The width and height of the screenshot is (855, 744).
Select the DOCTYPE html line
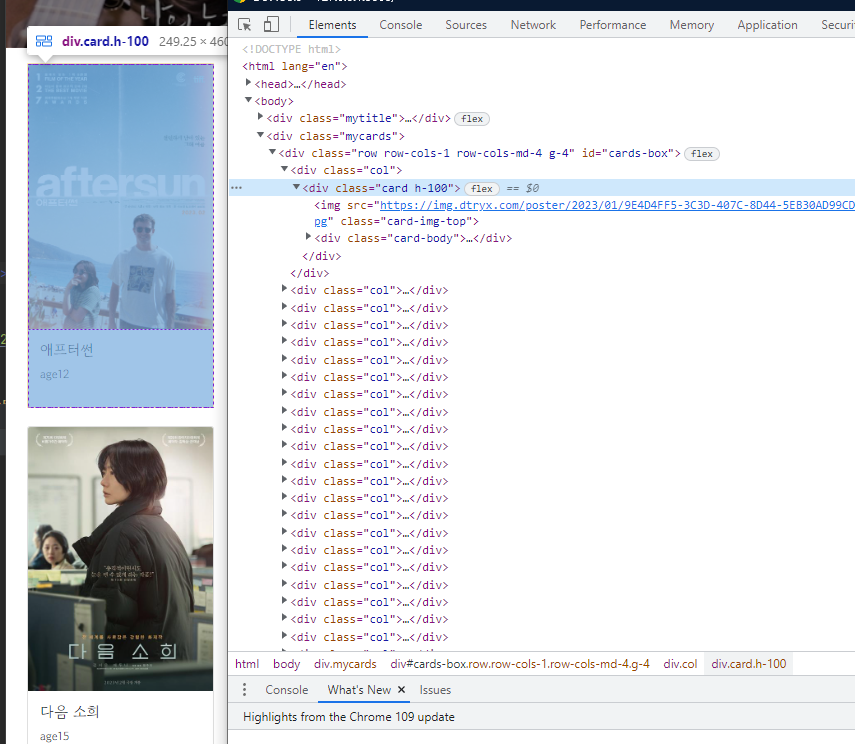pyautogui.click(x=292, y=49)
